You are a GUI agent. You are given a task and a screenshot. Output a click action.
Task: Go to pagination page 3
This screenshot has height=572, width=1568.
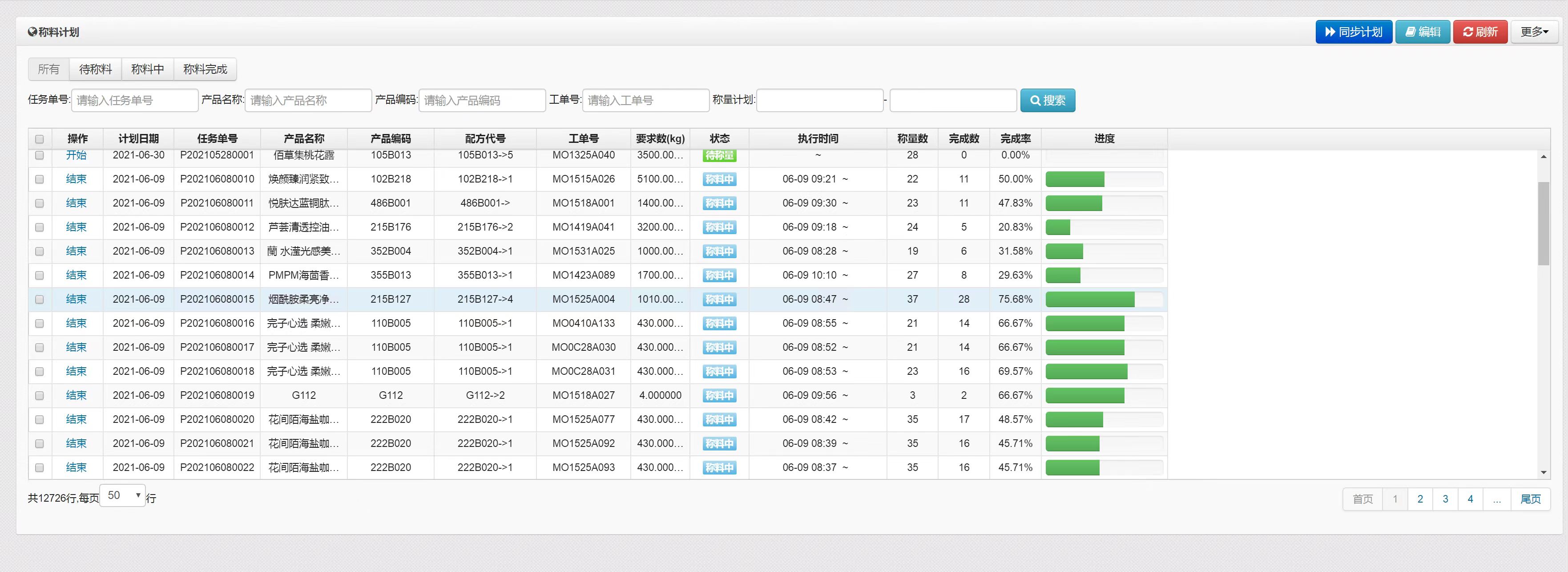pos(1445,499)
